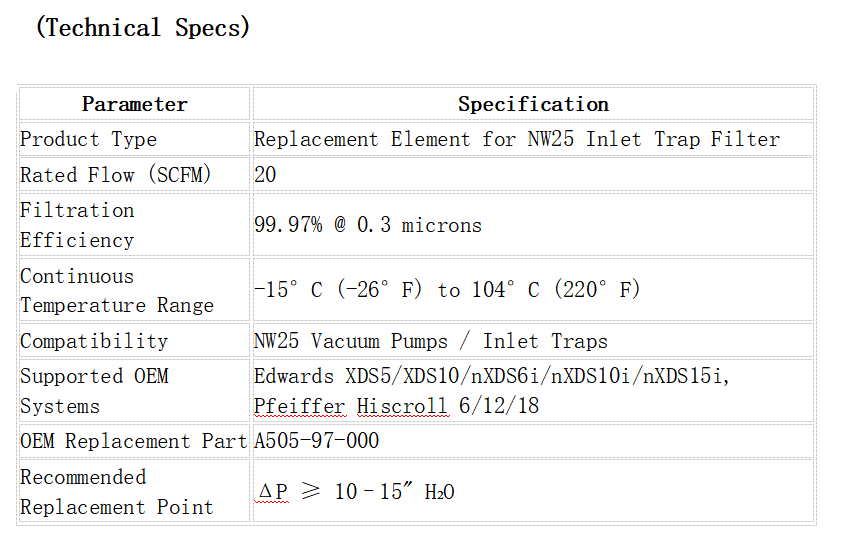Viewport: 857px width, 555px height.
Task: Click the temperature range value starting "-15° C"
Action: point(446,290)
